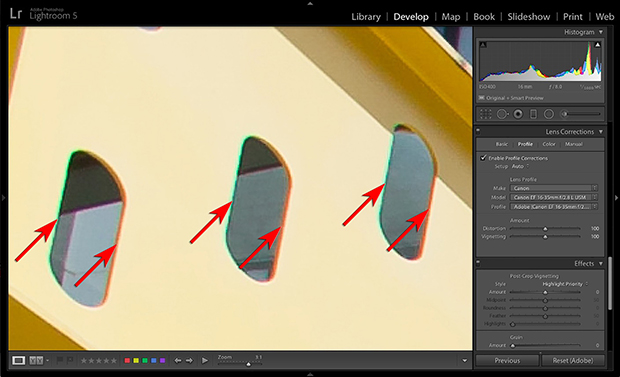Select the Graduated Filter tool

point(533,114)
